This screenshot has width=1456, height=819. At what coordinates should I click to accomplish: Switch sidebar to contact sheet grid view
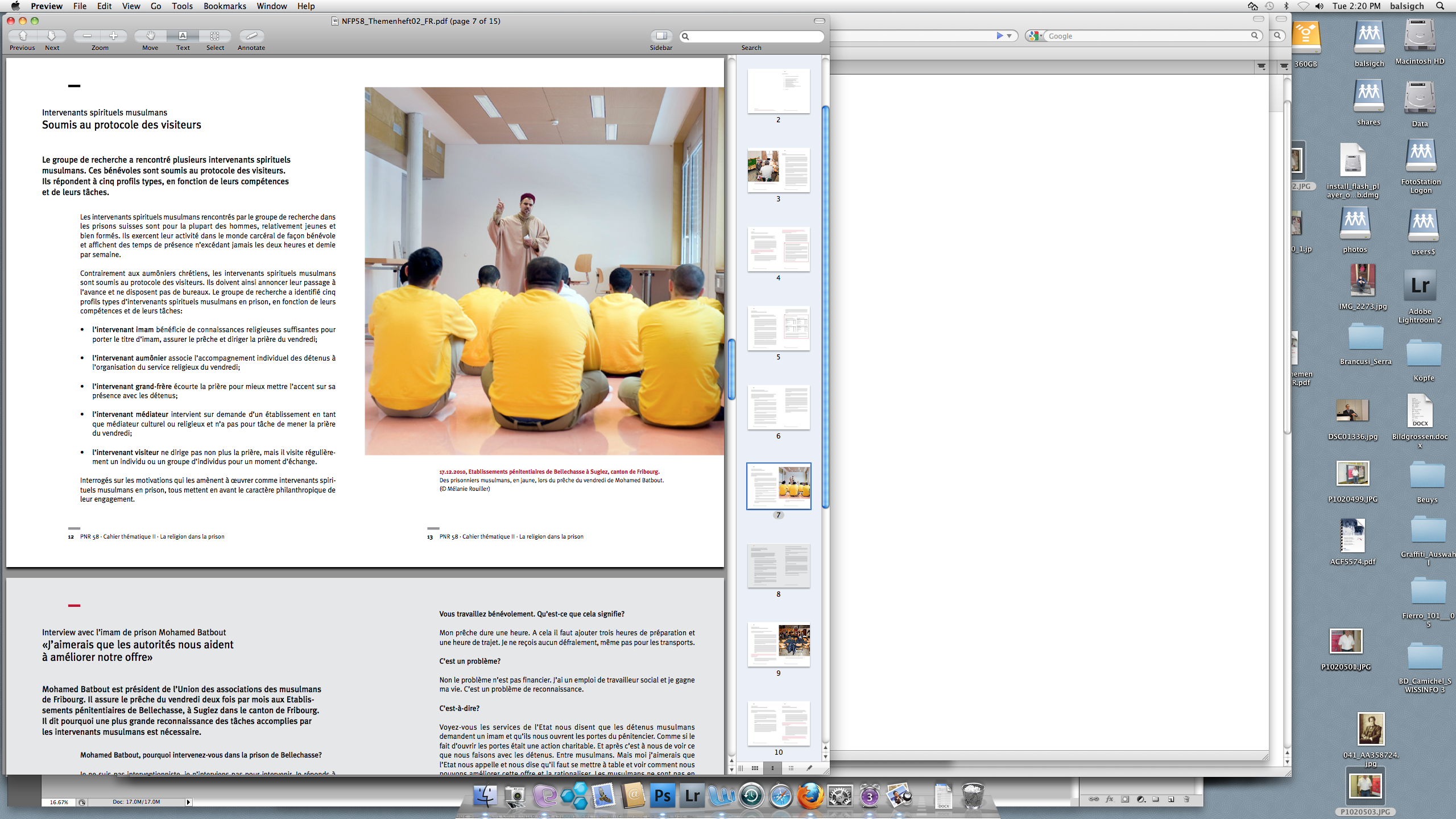[x=755, y=768]
